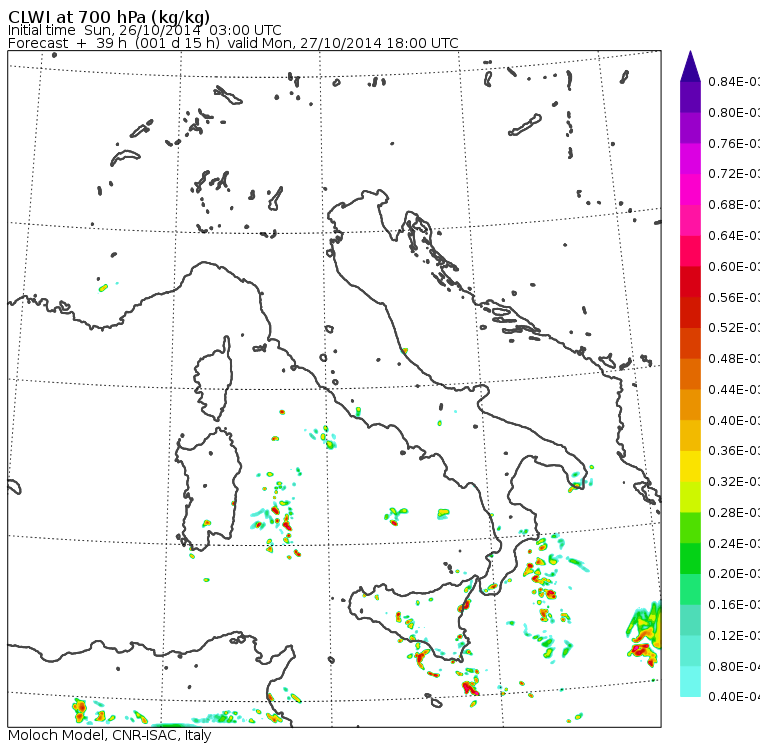
Task: Click the 0.52E-03 colorbar label
Action: pos(734,328)
